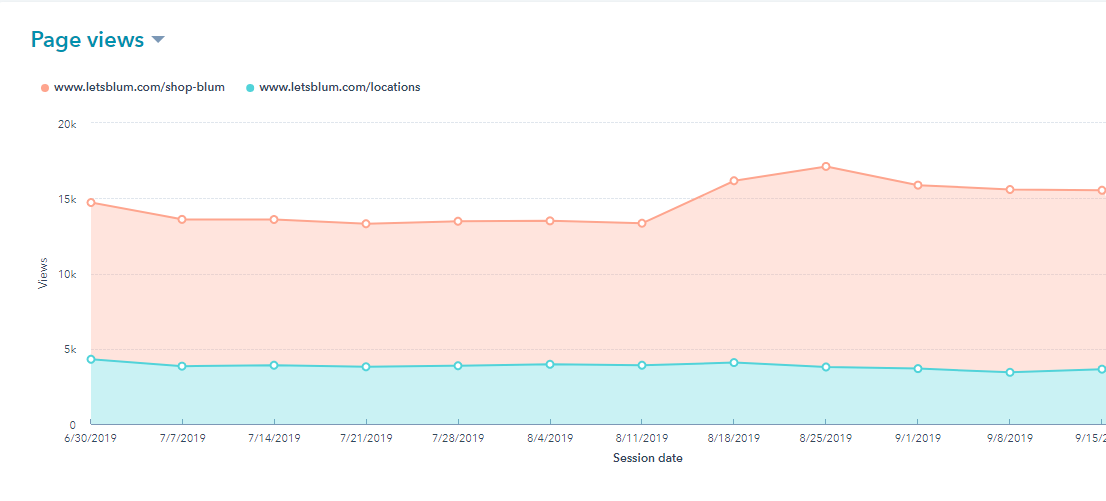Click locations data point at 9/8/2019
Image resolution: width=1106 pixels, height=501 pixels.
[1010, 372]
